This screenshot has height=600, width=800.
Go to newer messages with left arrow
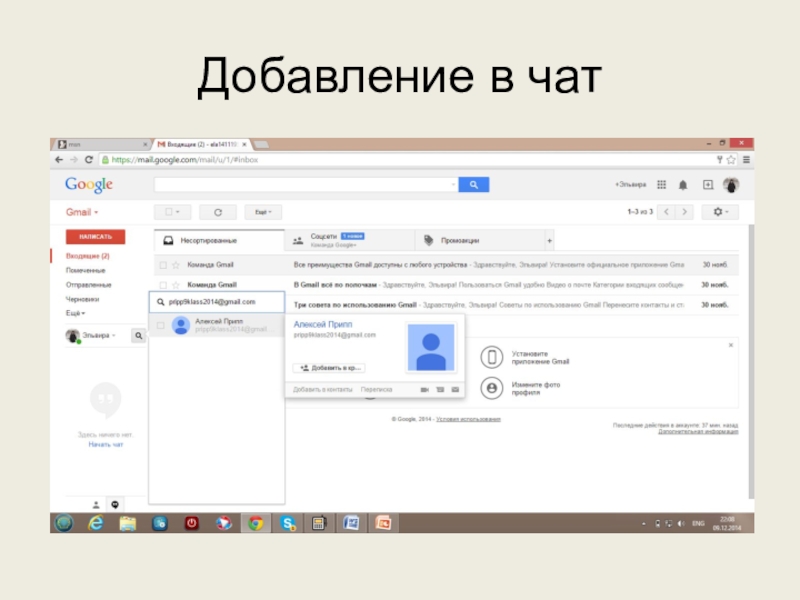coord(666,212)
